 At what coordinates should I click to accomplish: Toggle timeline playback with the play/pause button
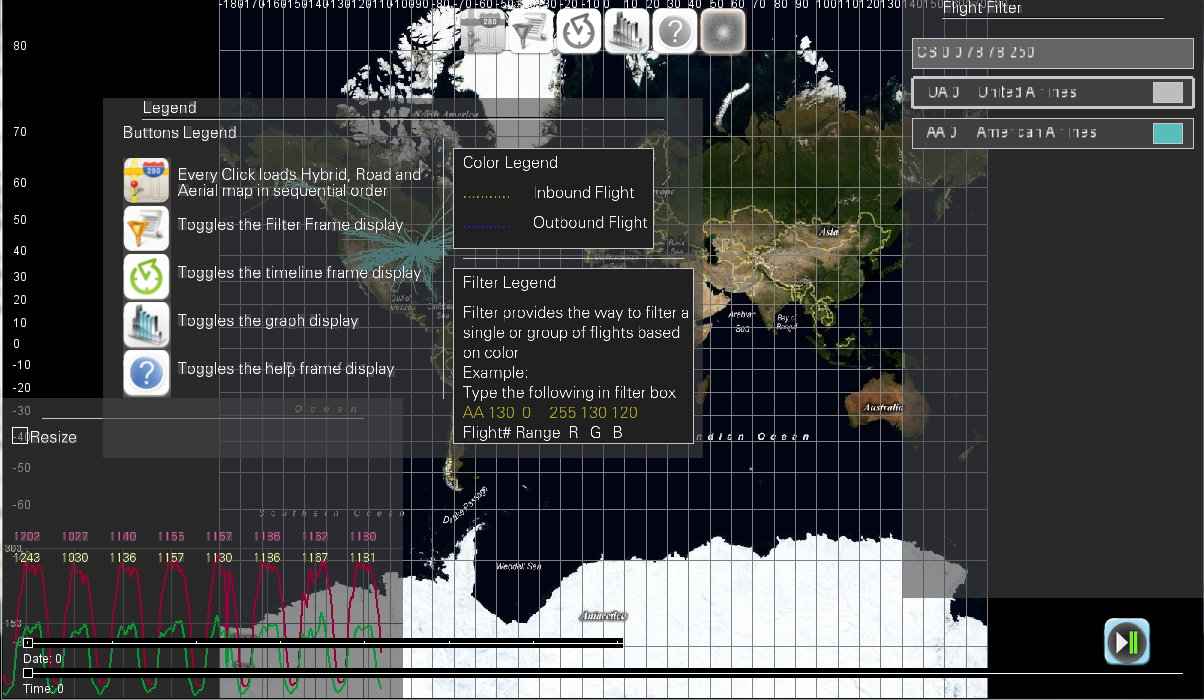coord(1127,642)
